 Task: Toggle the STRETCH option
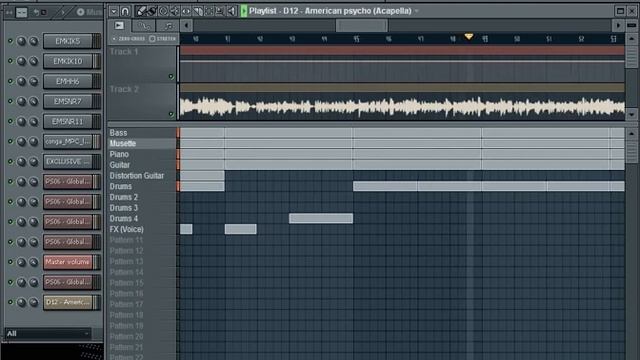click(162, 39)
